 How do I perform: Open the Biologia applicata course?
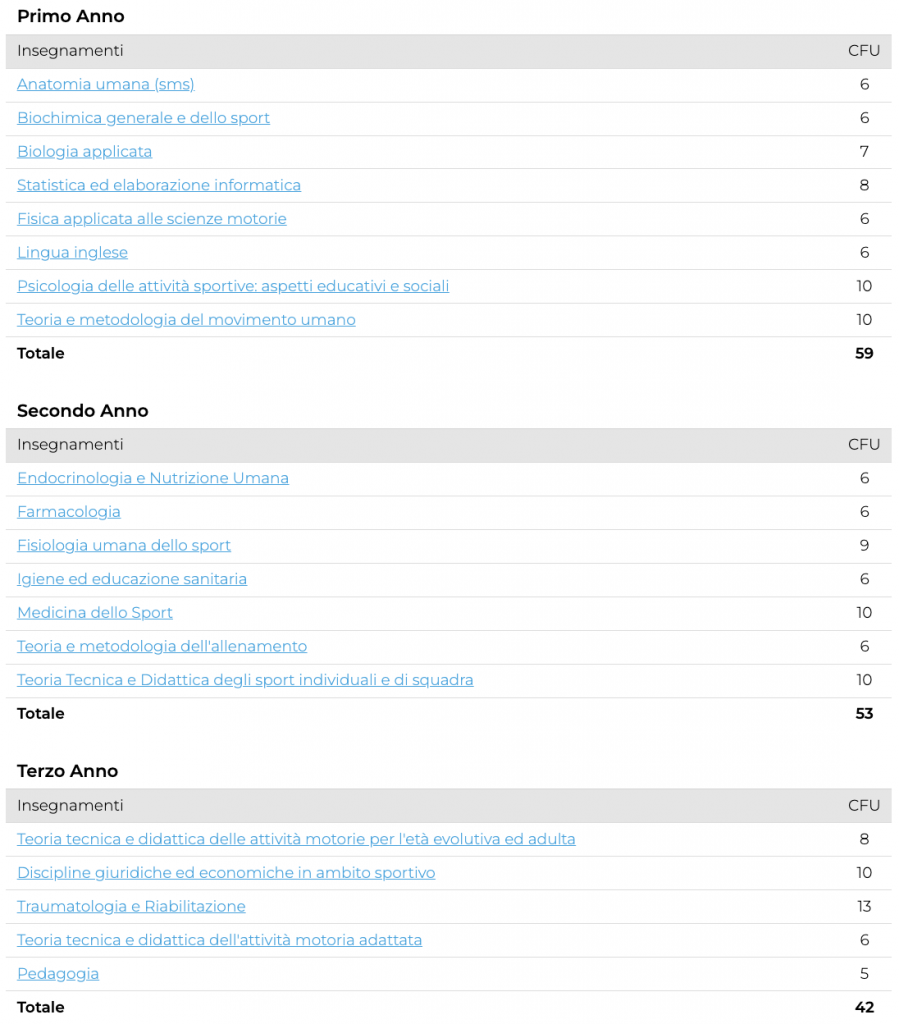[x=84, y=152]
